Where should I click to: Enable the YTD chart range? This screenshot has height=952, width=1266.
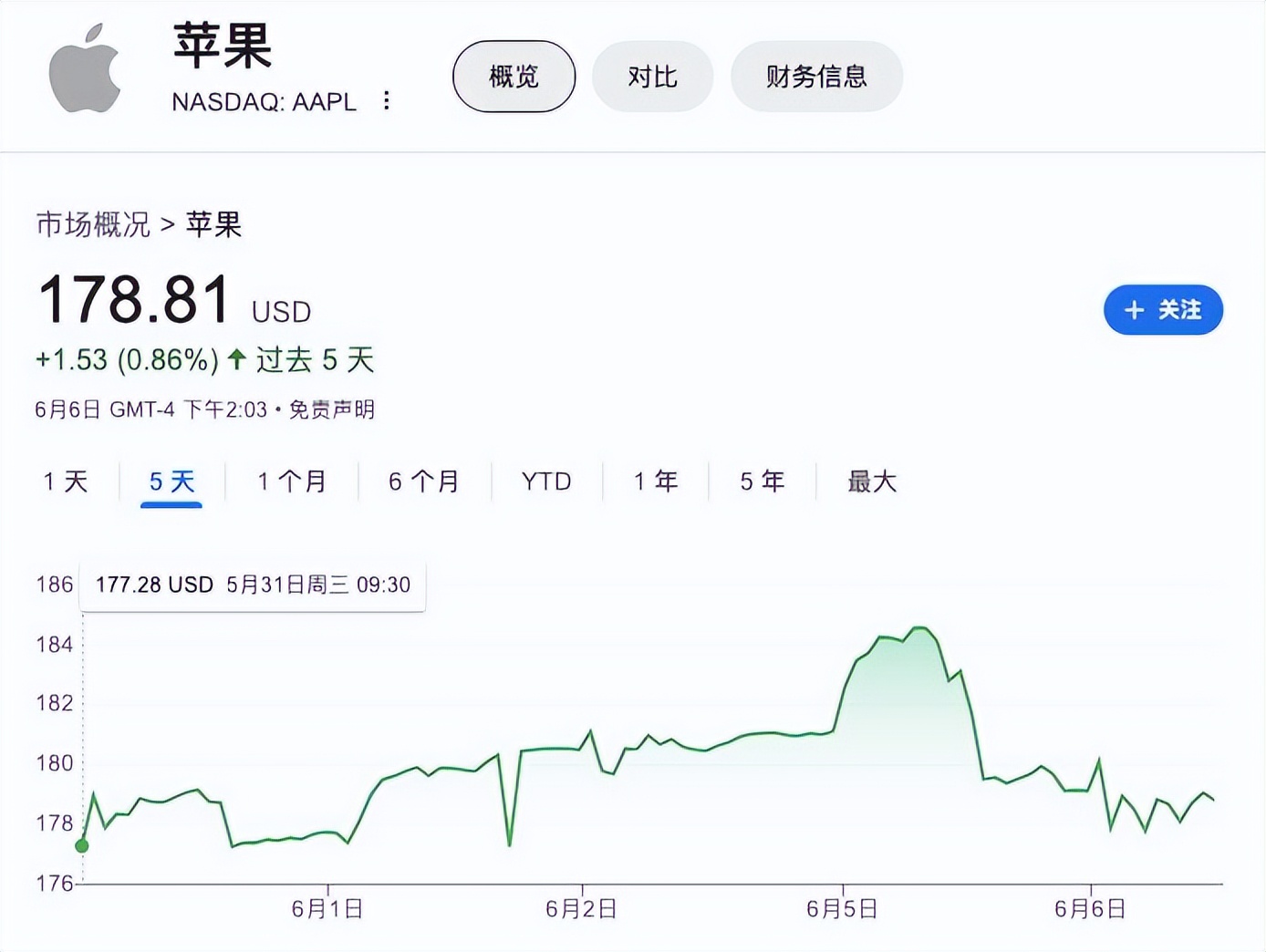click(x=545, y=481)
